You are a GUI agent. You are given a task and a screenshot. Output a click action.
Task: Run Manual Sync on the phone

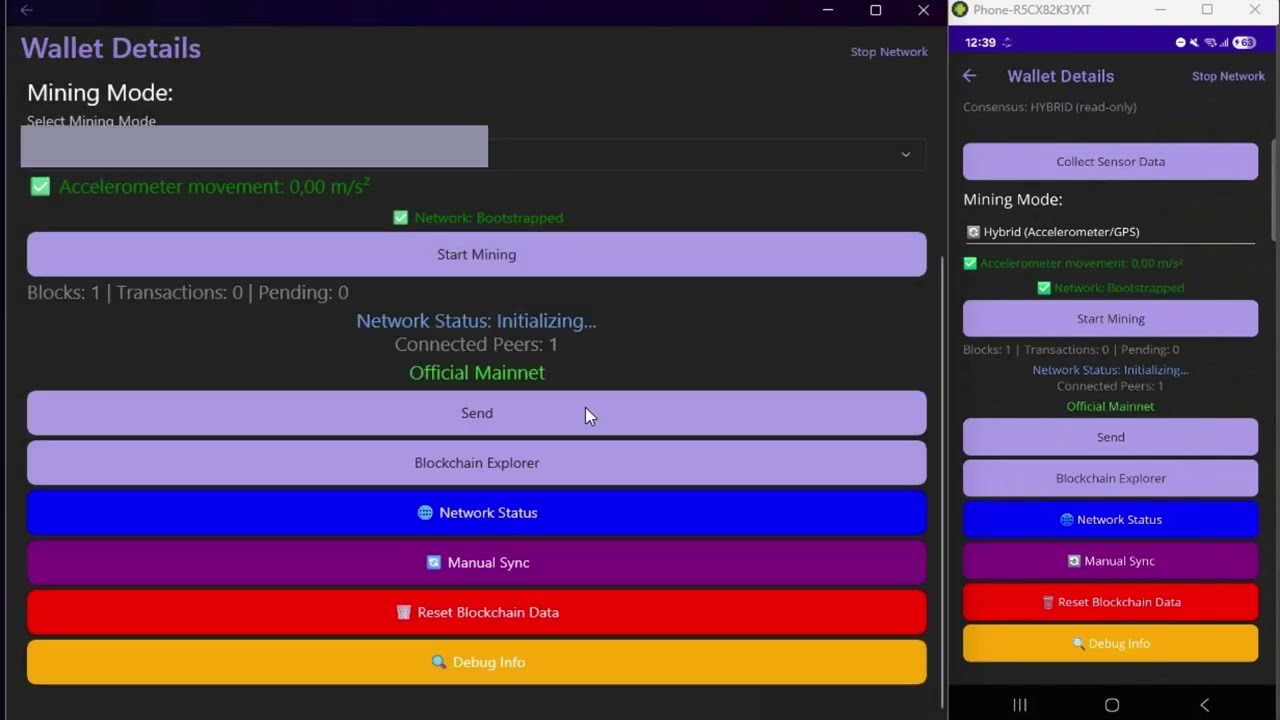tap(1110, 561)
